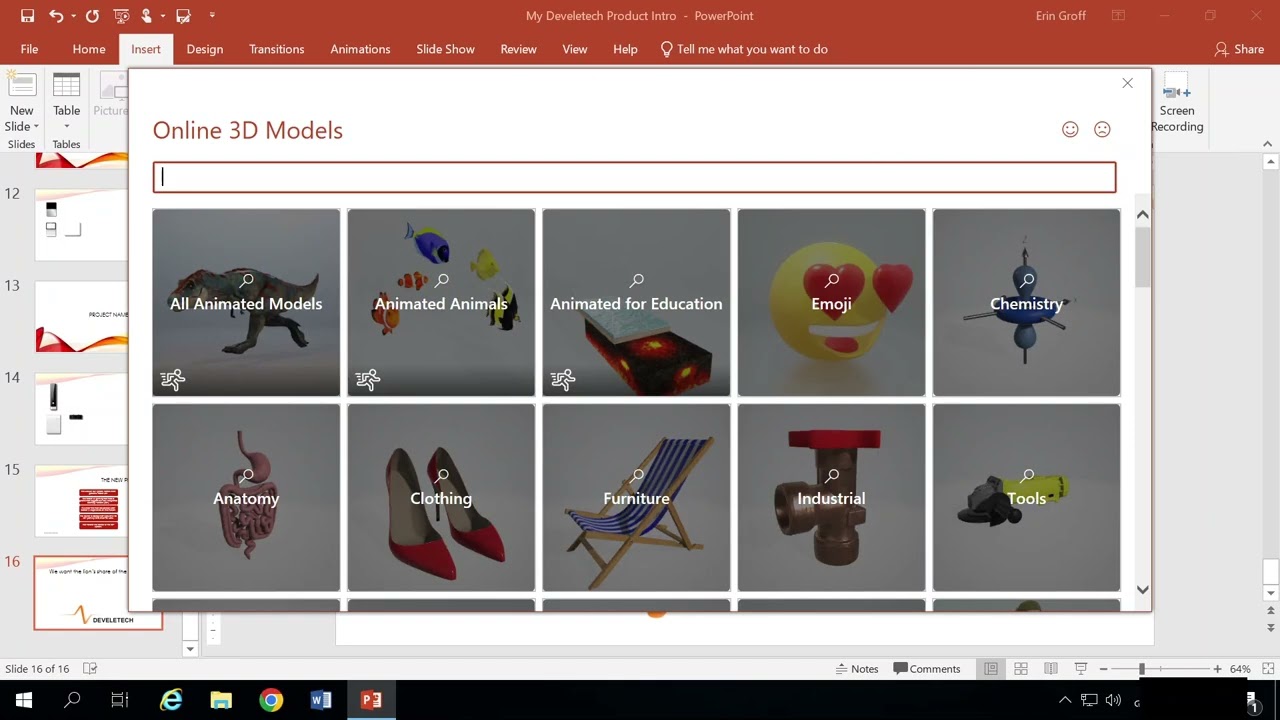Select slide 15 thumbnail
The height and width of the screenshot is (720, 1280).
coord(82,501)
